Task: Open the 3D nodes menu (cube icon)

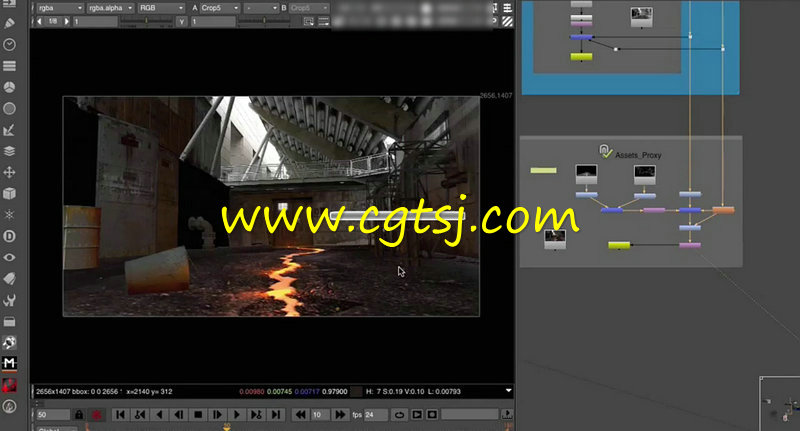Action: click(9, 193)
